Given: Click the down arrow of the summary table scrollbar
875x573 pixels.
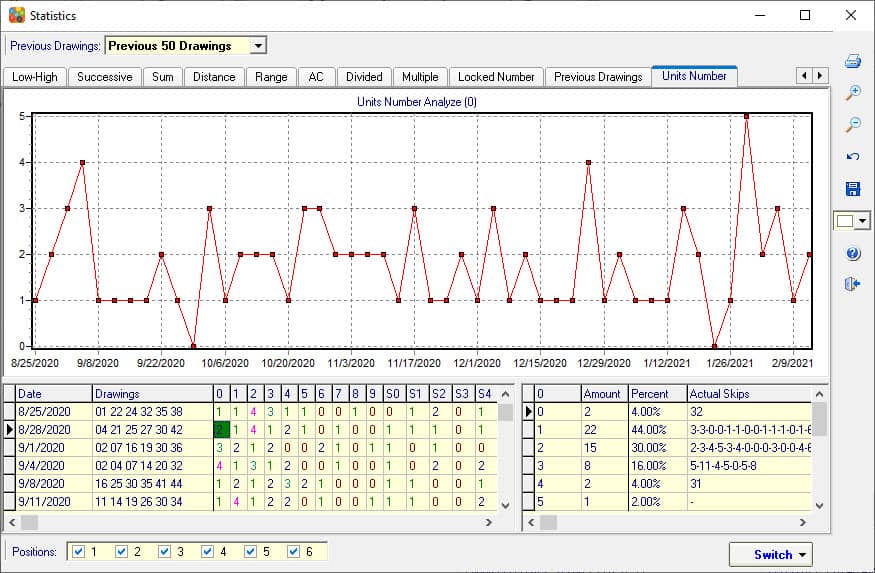Looking at the screenshot, I should [x=819, y=505].
